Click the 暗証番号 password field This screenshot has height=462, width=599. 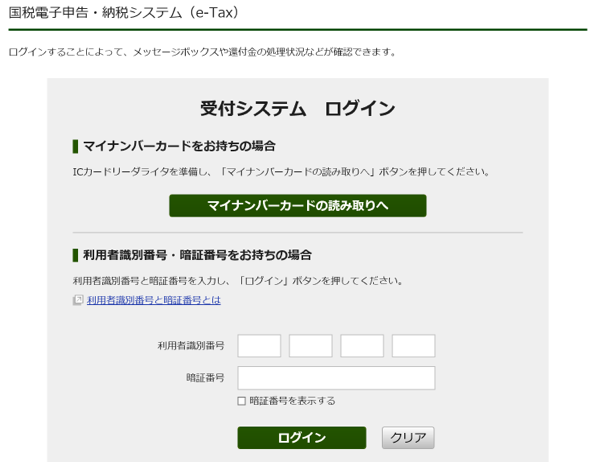pos(336,378)
